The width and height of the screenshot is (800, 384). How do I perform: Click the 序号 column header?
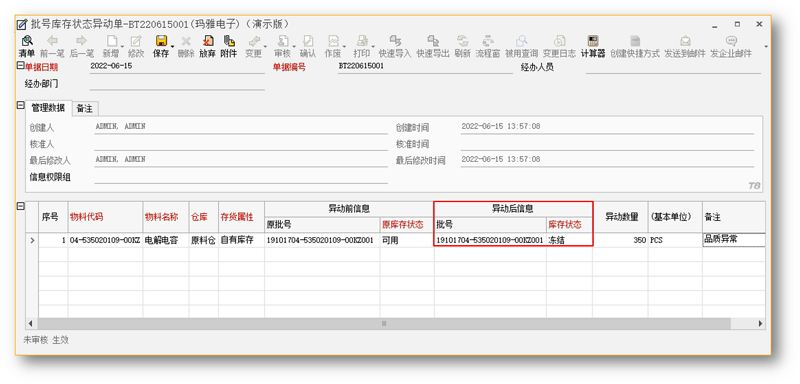[54, 217]
